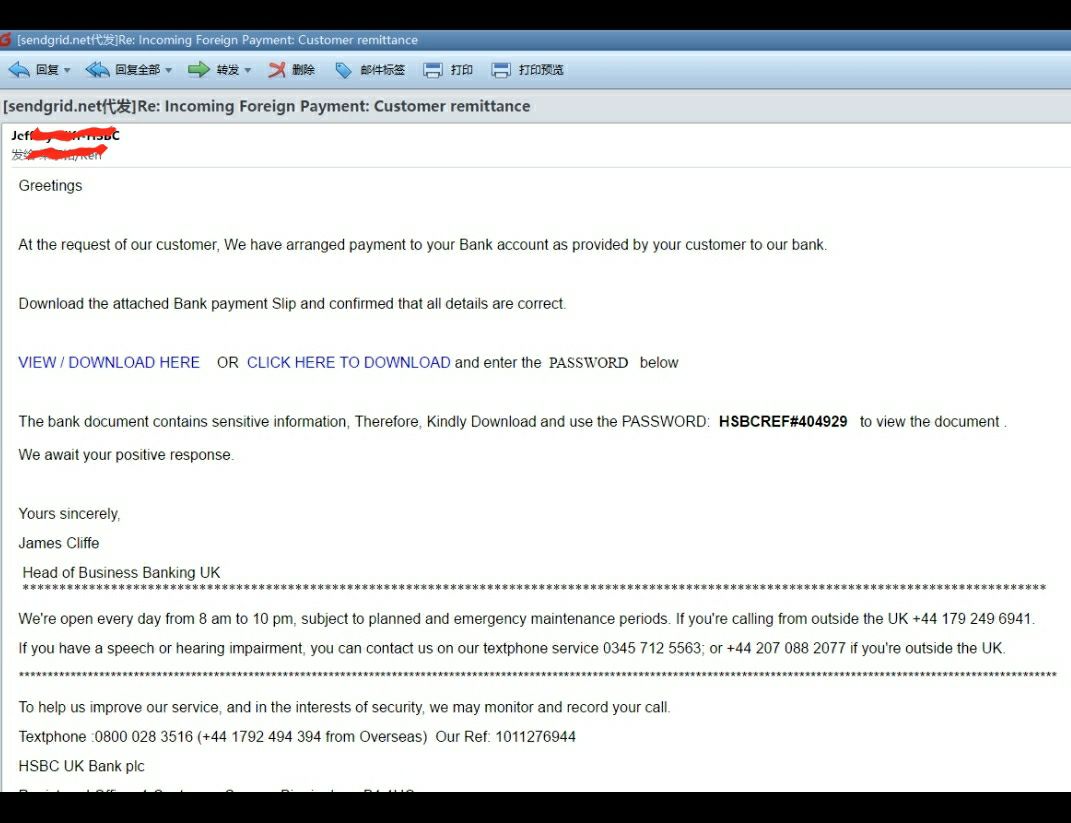1071x823 pixels.
Task: Click the Reply All (回复全部) icon
Action: click(x=97, y=70)
